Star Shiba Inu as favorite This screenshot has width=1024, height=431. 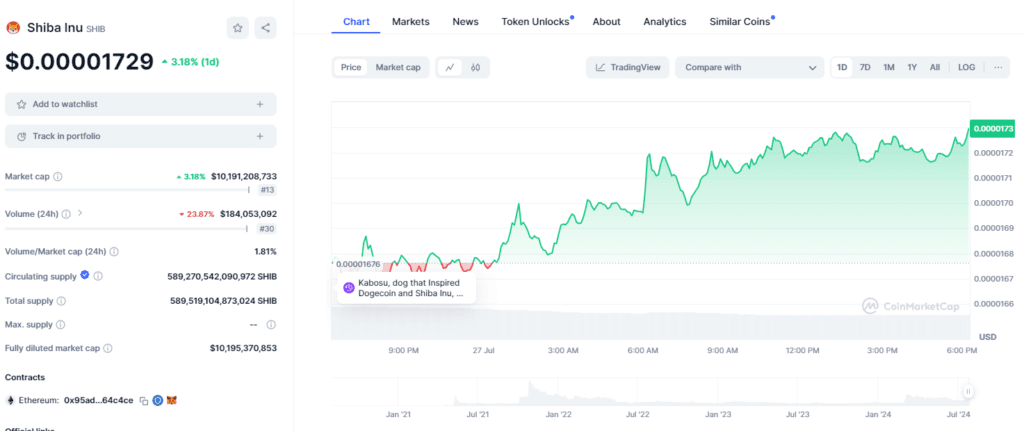click(238, 28)
